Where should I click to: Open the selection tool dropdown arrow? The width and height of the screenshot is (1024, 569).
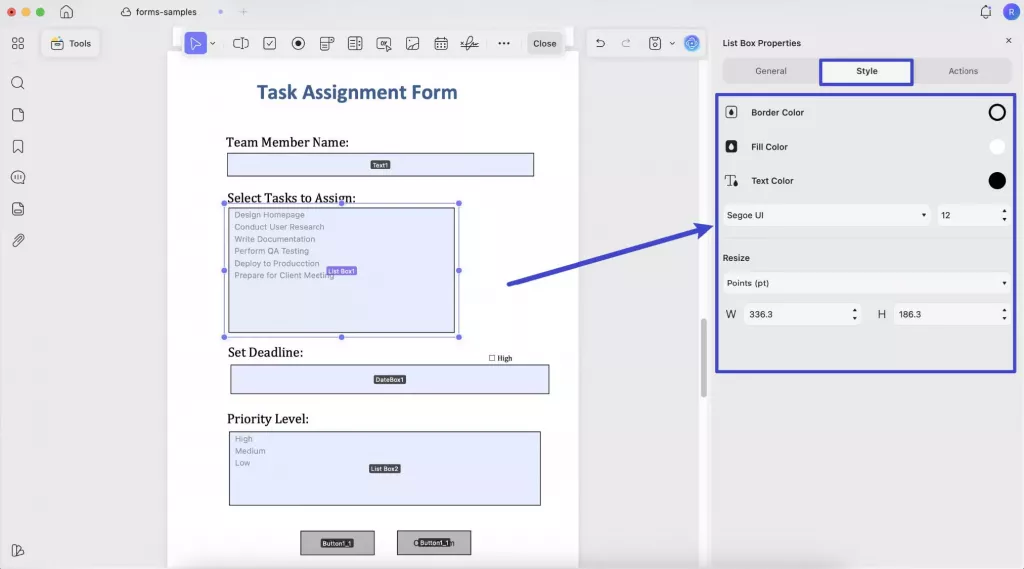pyautogui.click(x=213, y=43)
